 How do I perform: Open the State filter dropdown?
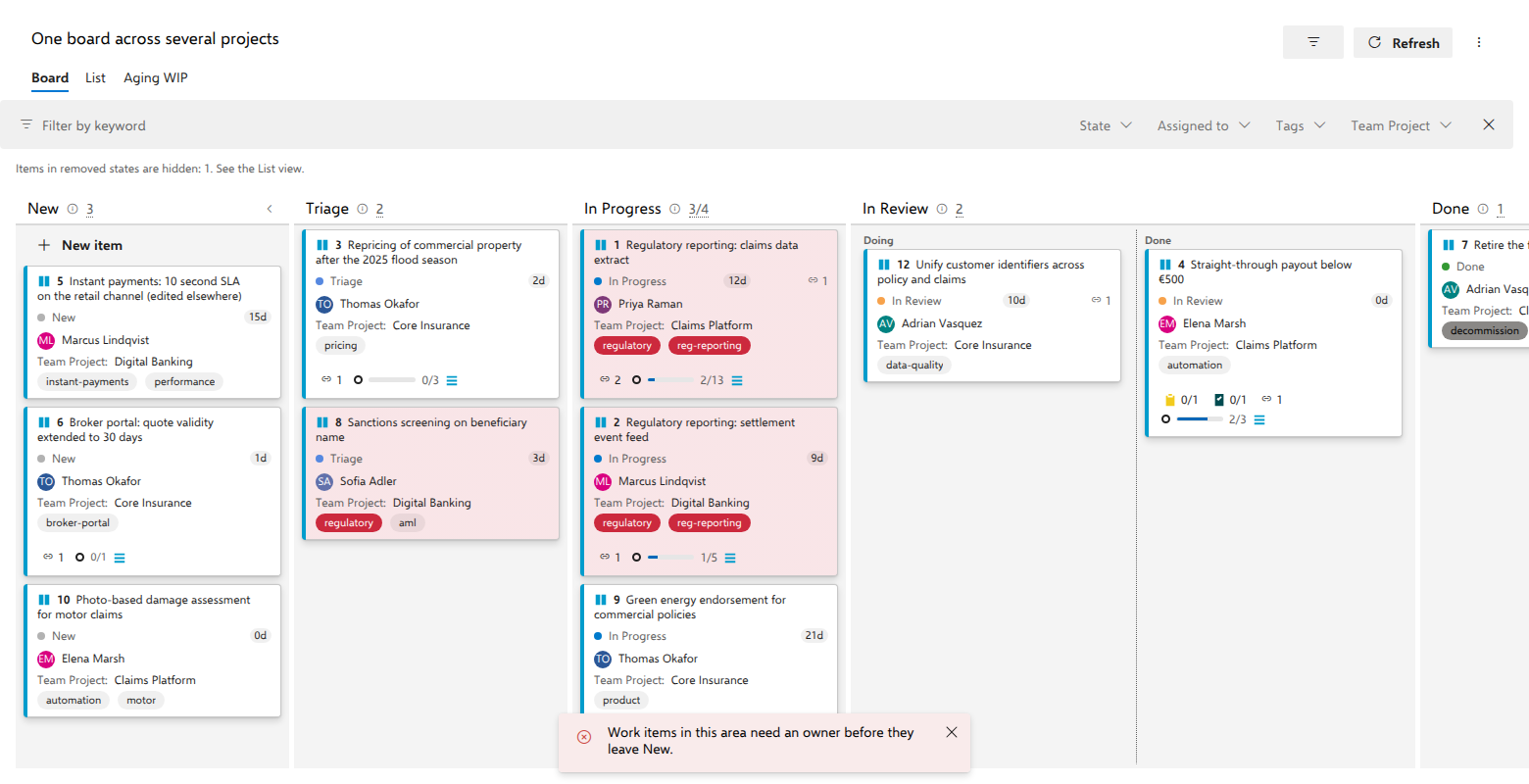[x=1106, y=125]
